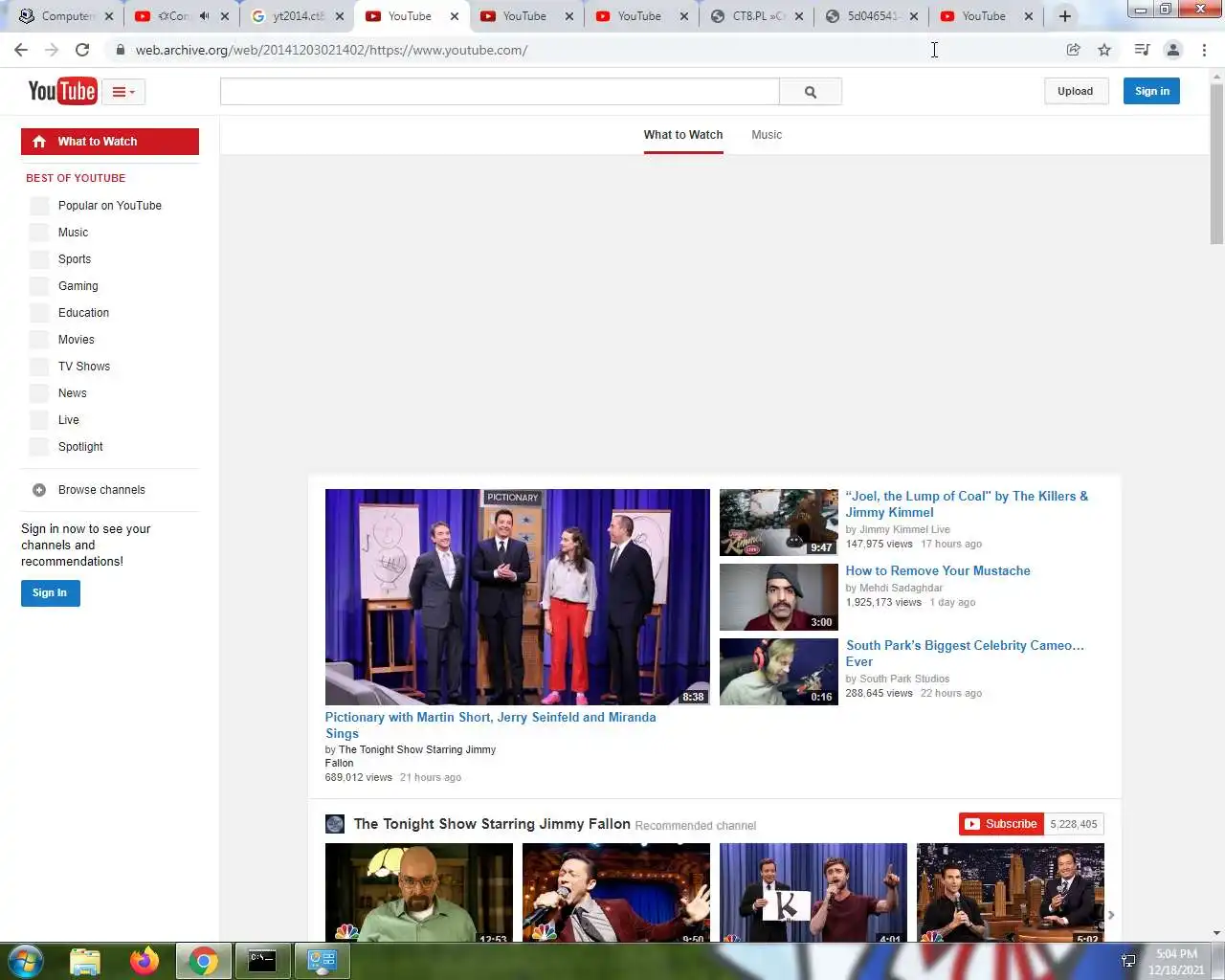The width and height of the screenshot is (1225, 980).
Task: Click the sidebar Sign In button
Action: (51, 593)
